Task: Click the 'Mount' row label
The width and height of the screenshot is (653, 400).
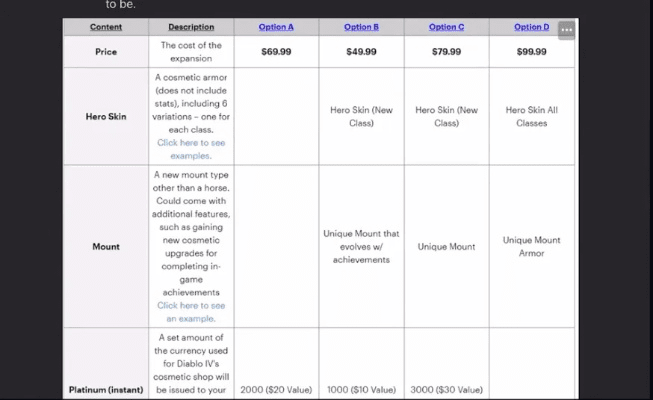Action: (106, 246)
